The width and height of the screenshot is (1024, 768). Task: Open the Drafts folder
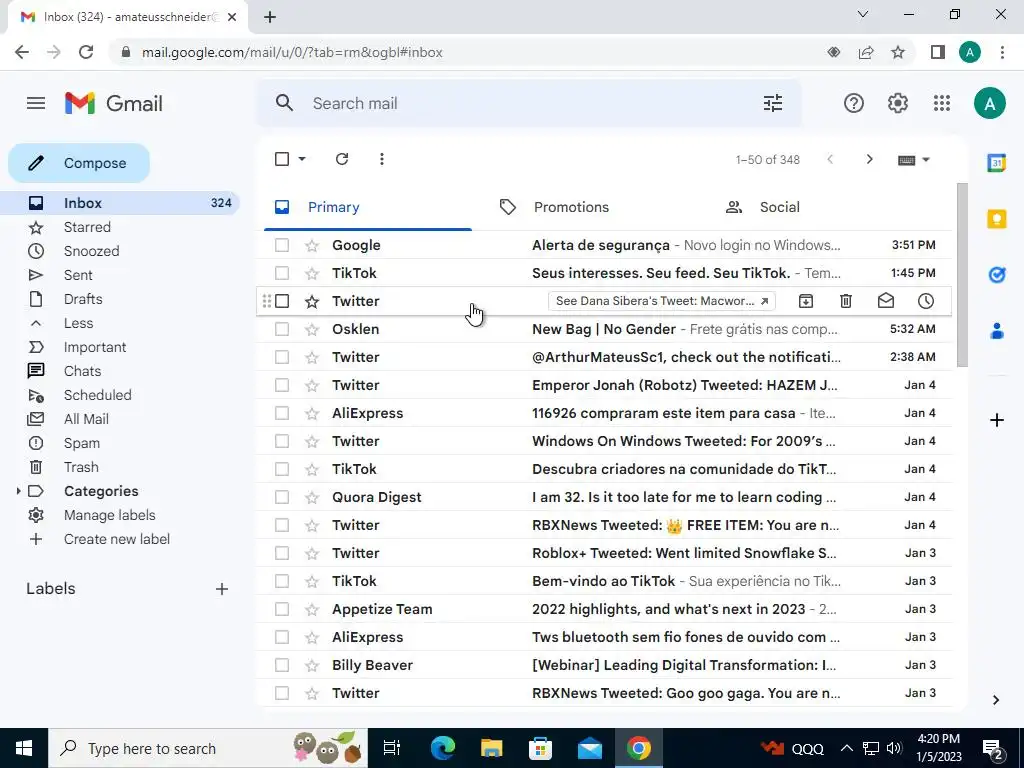click(83, 299)
